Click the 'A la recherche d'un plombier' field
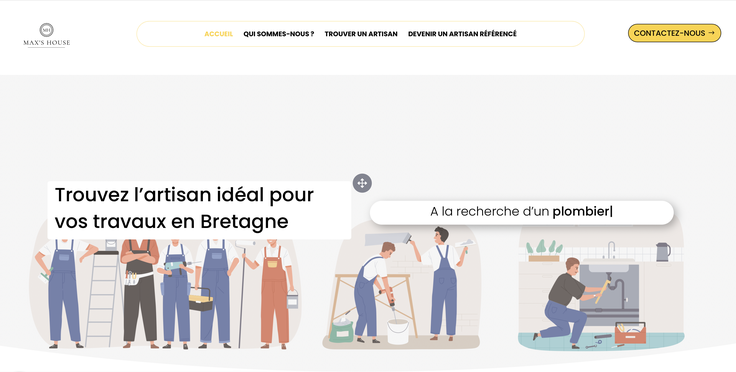 pos(521,212)
